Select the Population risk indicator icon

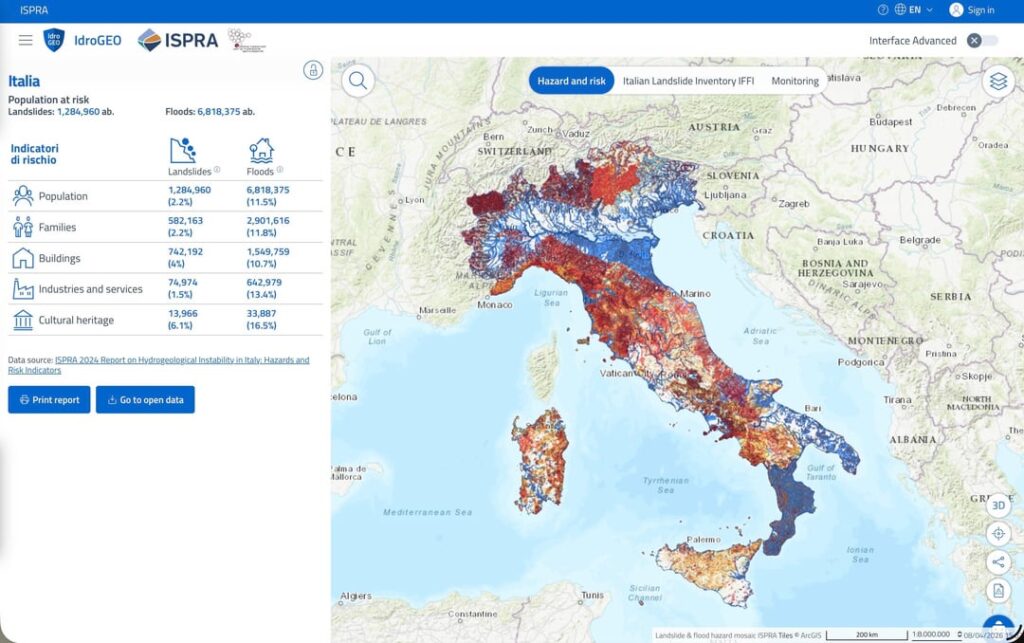[22, 196]
